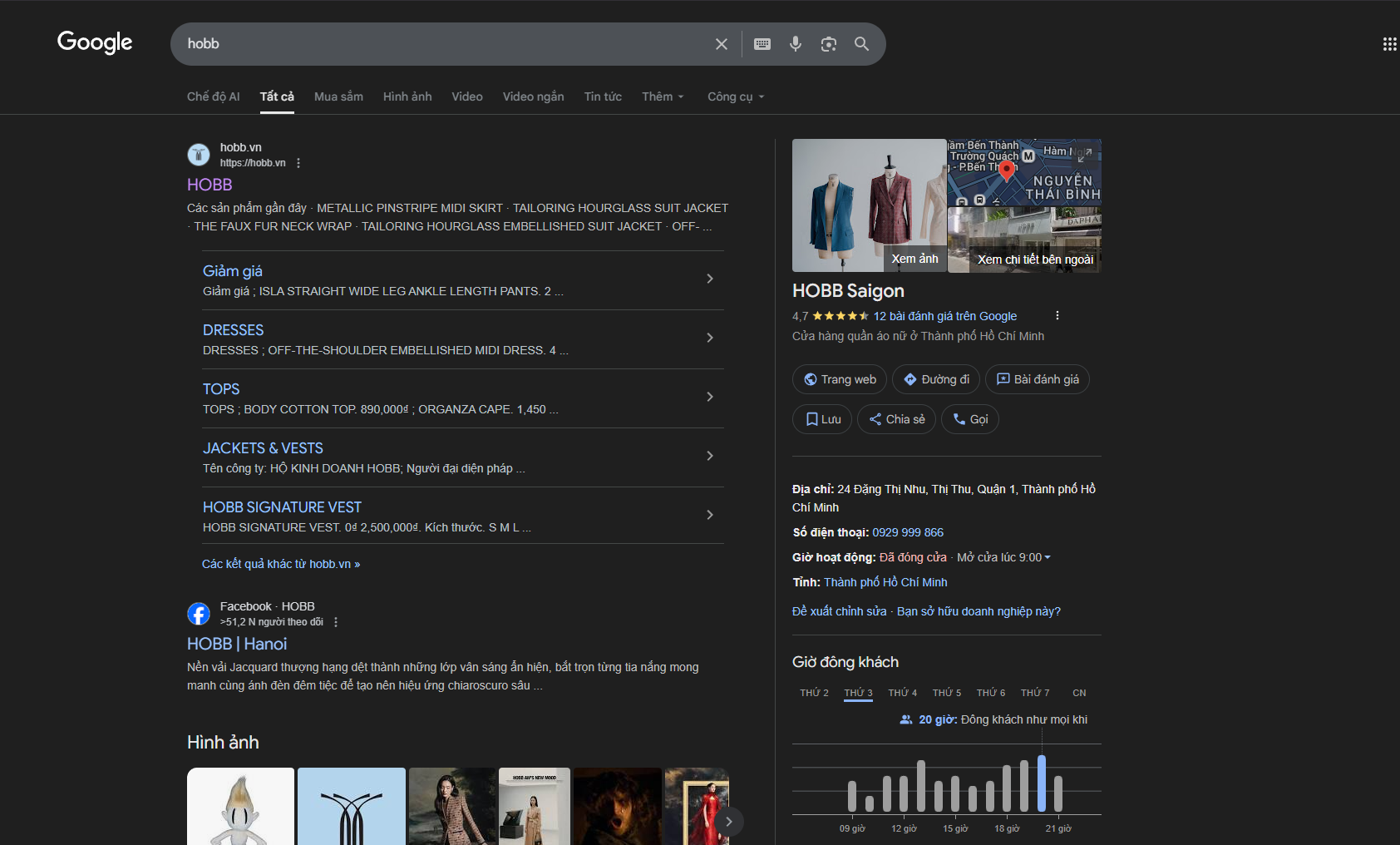The height and width of the screenshot is (845, 1400).
Task: Click the highlighted 20 giờ bar in chart
Action: tap(1042, 783)
